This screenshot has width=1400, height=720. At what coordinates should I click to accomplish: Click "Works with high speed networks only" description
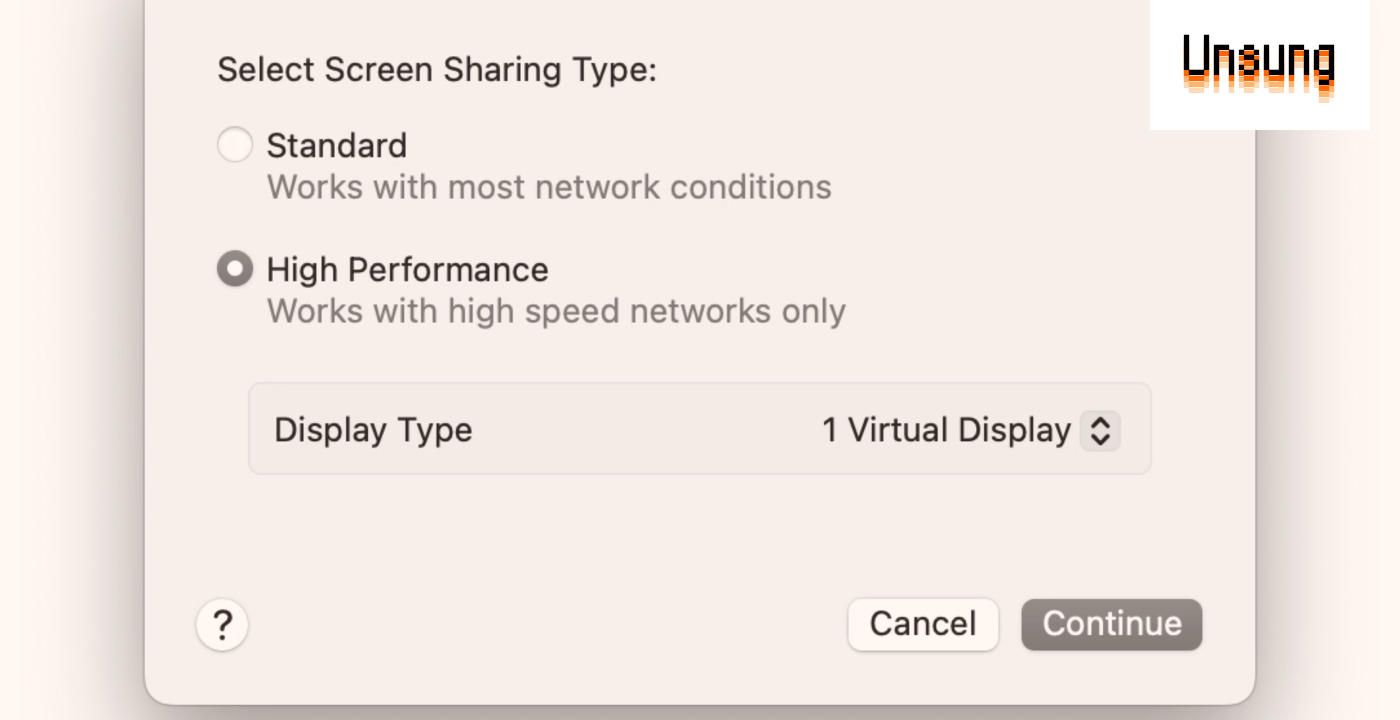pyautogui.click(x=556, y=311)
